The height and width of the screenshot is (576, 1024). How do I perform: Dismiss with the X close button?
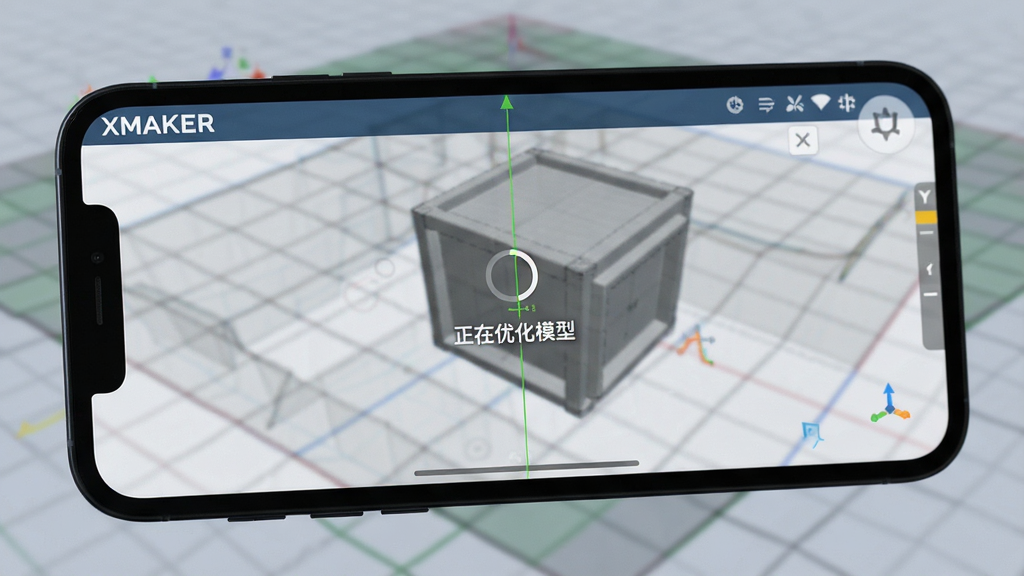coord(803,140)
